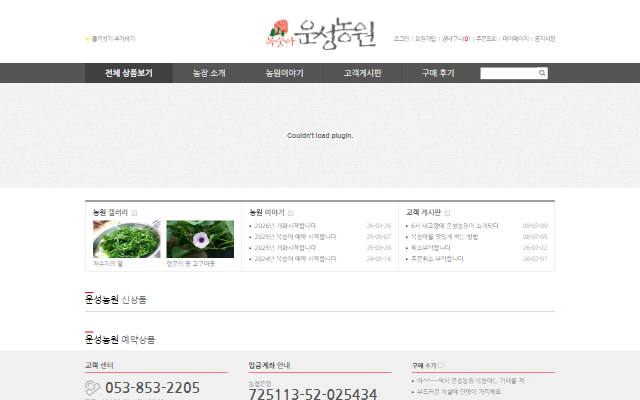Open the 농원 이야기 post dated 26-03-26

click(285, 226)
